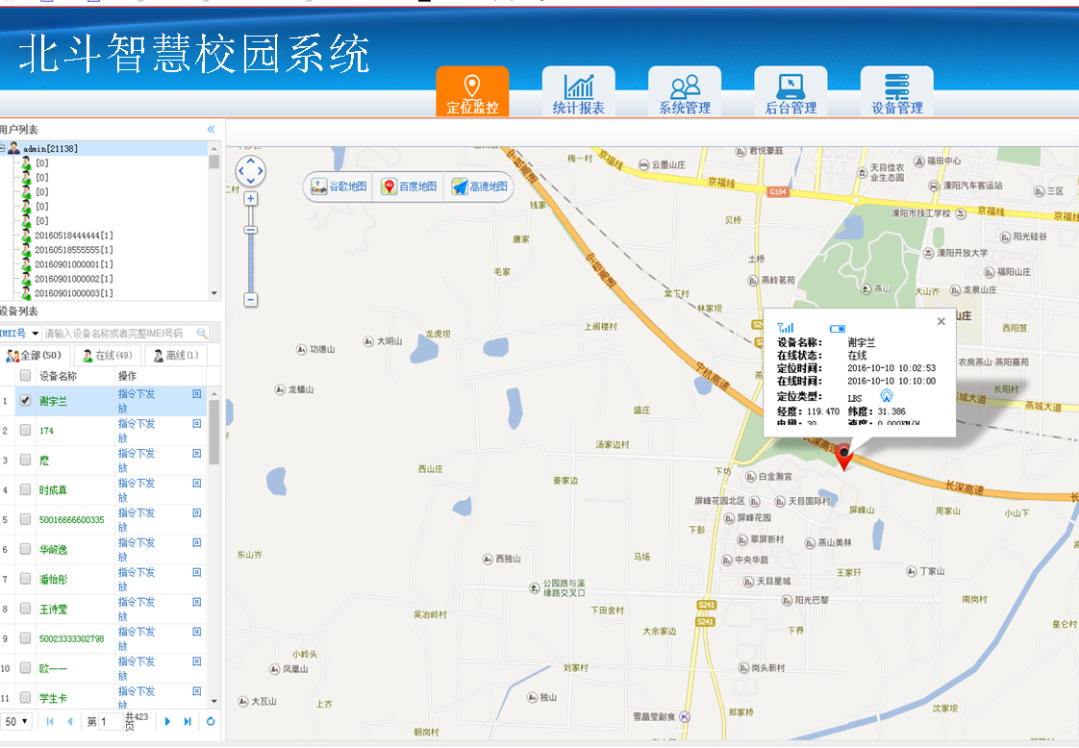Viewport: 1079px width, 748px height.
Task: Check the 时成真 device checkbox
Action: point(25,489)
